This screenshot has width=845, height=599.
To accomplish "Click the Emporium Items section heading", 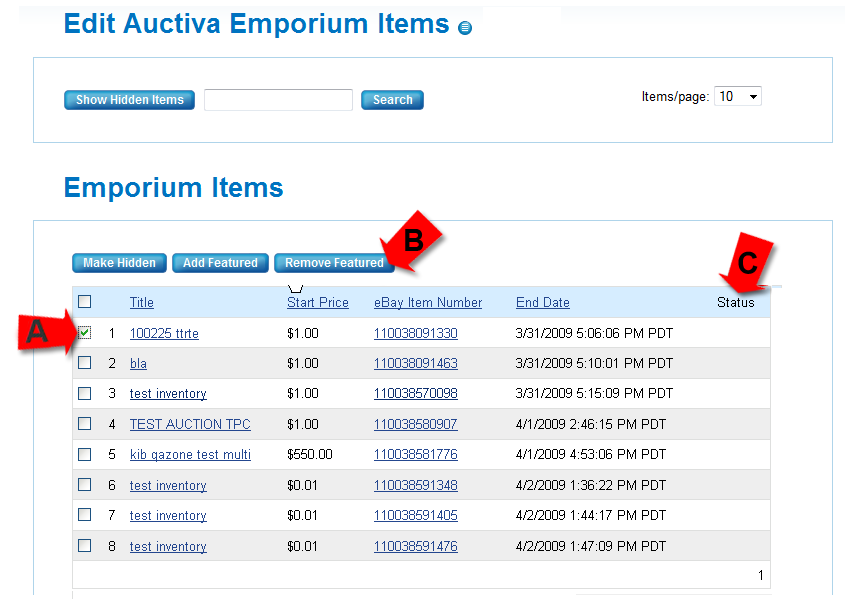I will pos(174,187).
